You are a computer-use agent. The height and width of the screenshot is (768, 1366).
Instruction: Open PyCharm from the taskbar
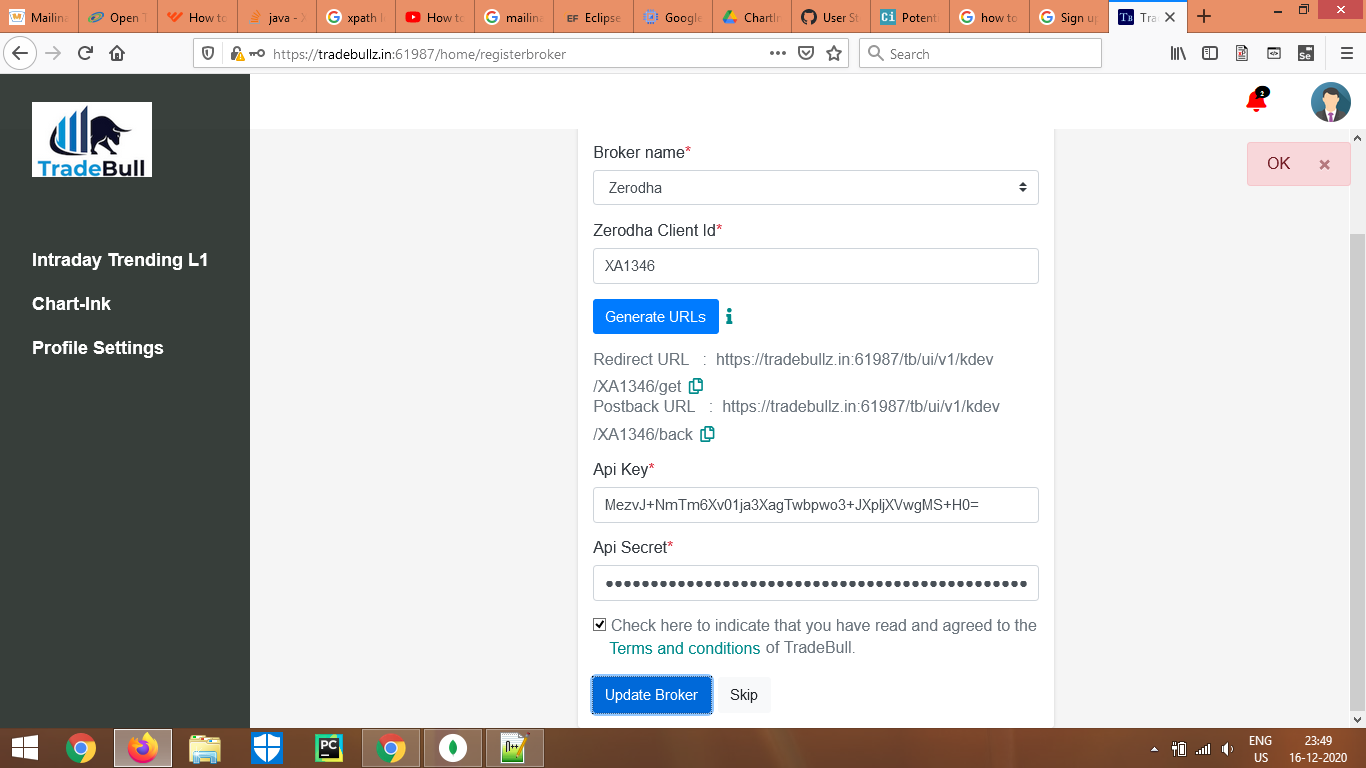[x=329, y=747]
